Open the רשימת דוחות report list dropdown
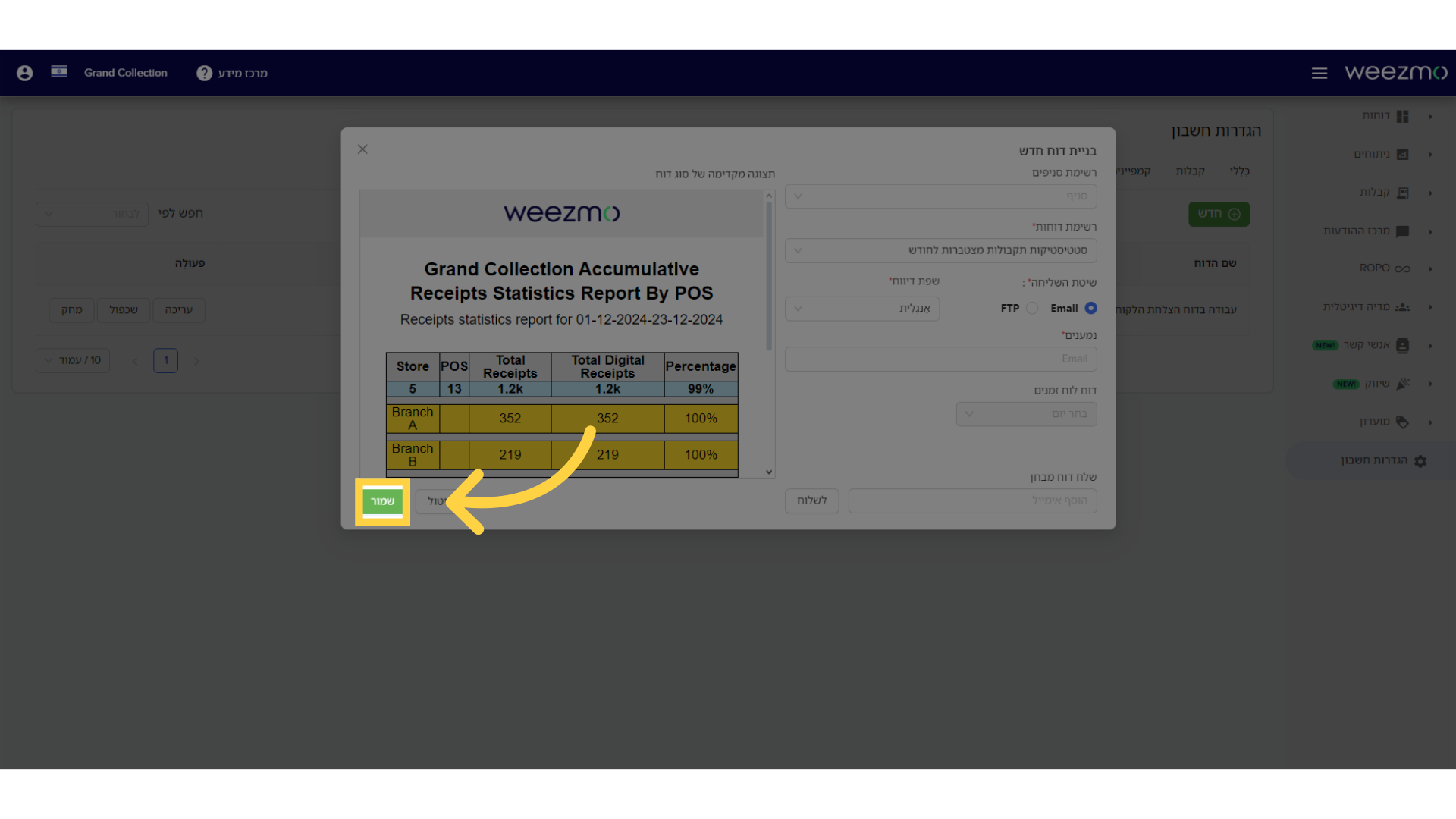 (x=940, y=250)
